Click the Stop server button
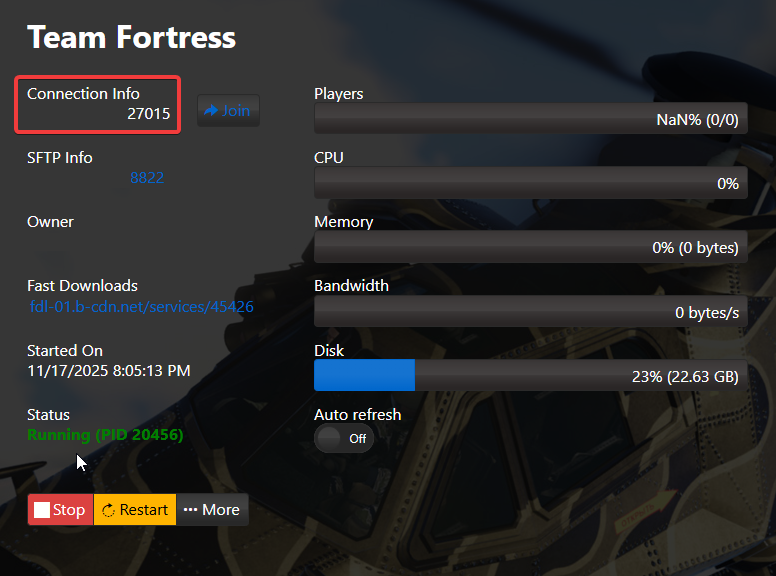The width and height of the screenshot is (776, 576). point(61,510)
